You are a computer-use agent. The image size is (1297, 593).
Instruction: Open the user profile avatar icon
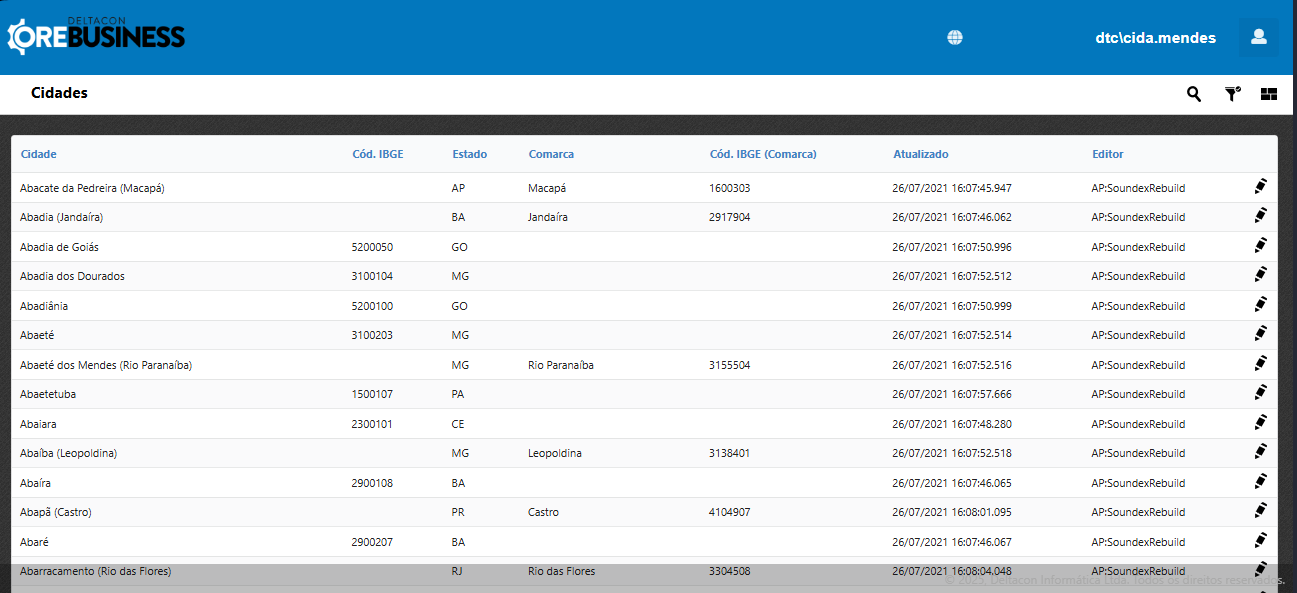click(1258, 37)
